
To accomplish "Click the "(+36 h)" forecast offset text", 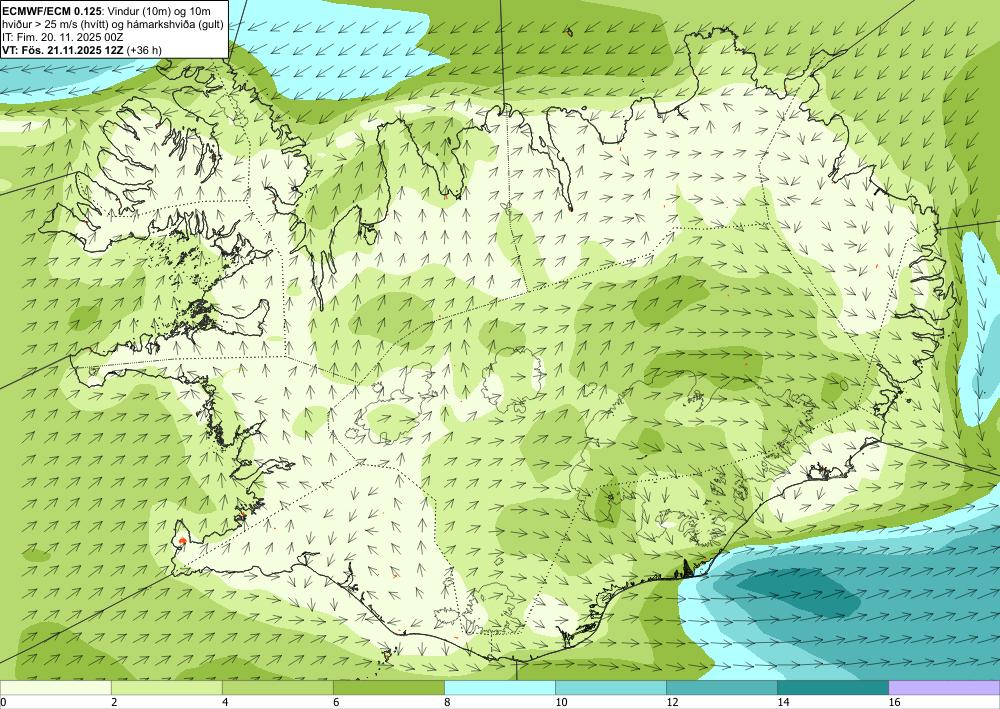I will (144, 50).
